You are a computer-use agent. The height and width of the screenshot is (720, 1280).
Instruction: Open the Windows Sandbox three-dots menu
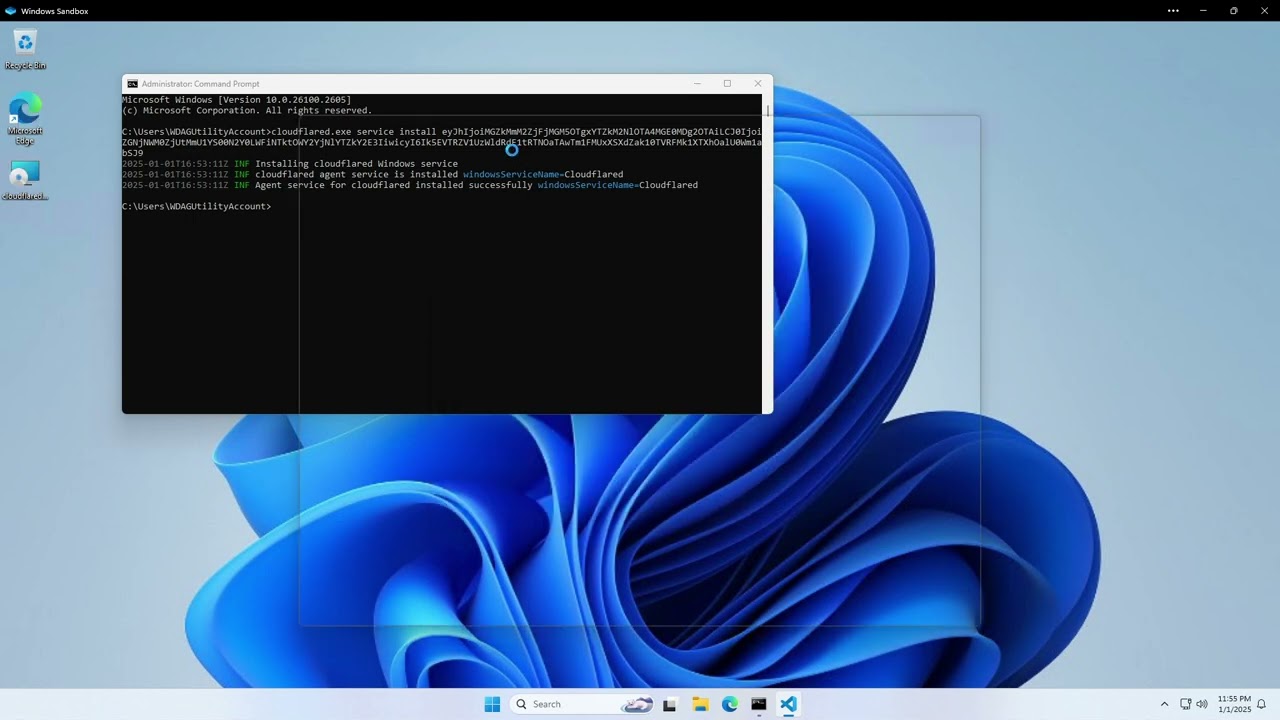1173,11
